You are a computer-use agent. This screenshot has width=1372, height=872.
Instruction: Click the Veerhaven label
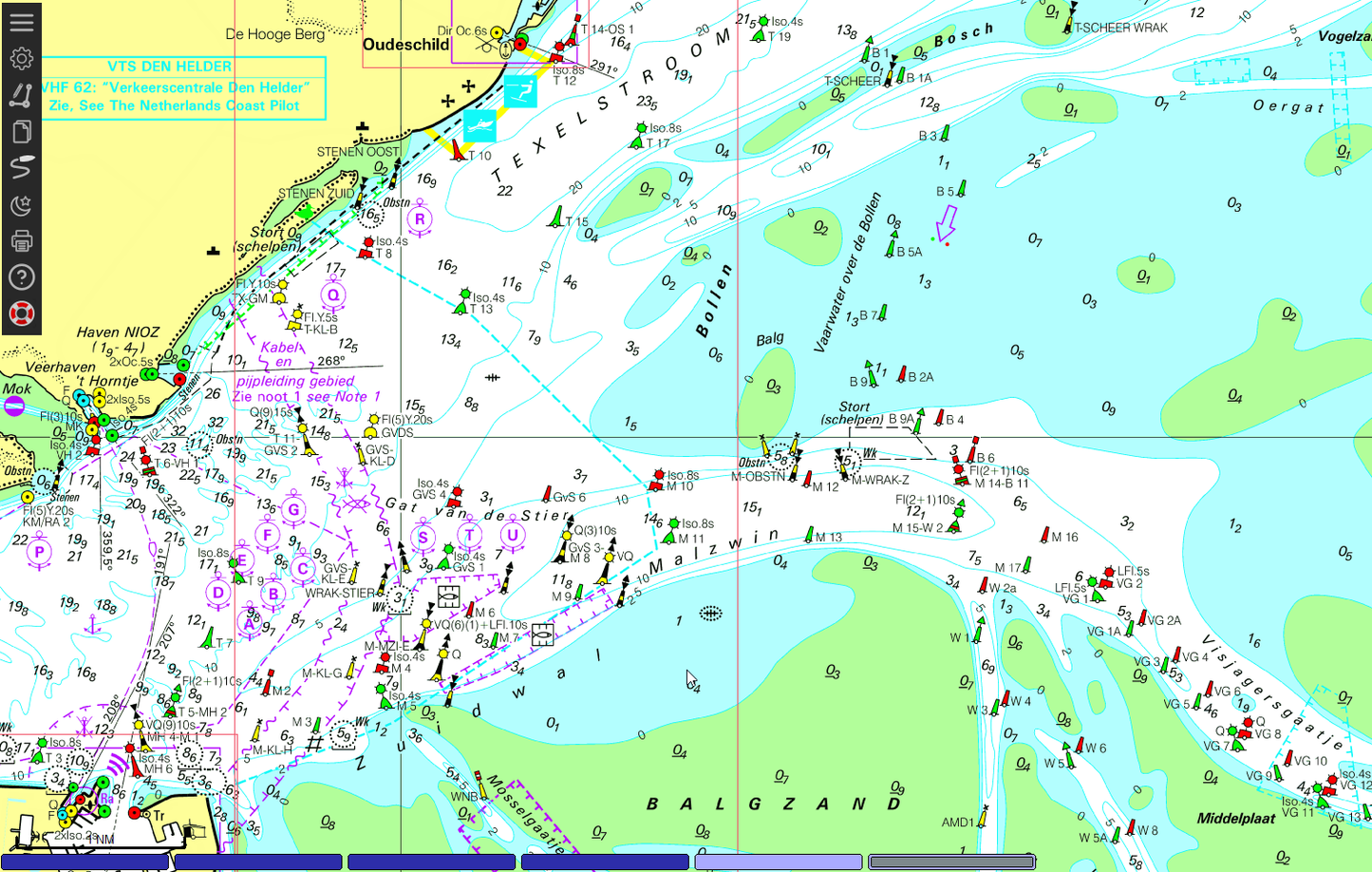[60, 367]
